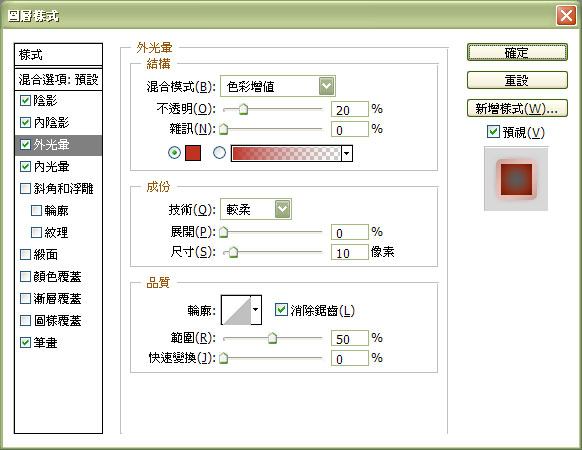Viewport: 582px width, 450px height.
Task: Select the 圖樣覆蓋 entry label
Action: [x=57, y=320]
